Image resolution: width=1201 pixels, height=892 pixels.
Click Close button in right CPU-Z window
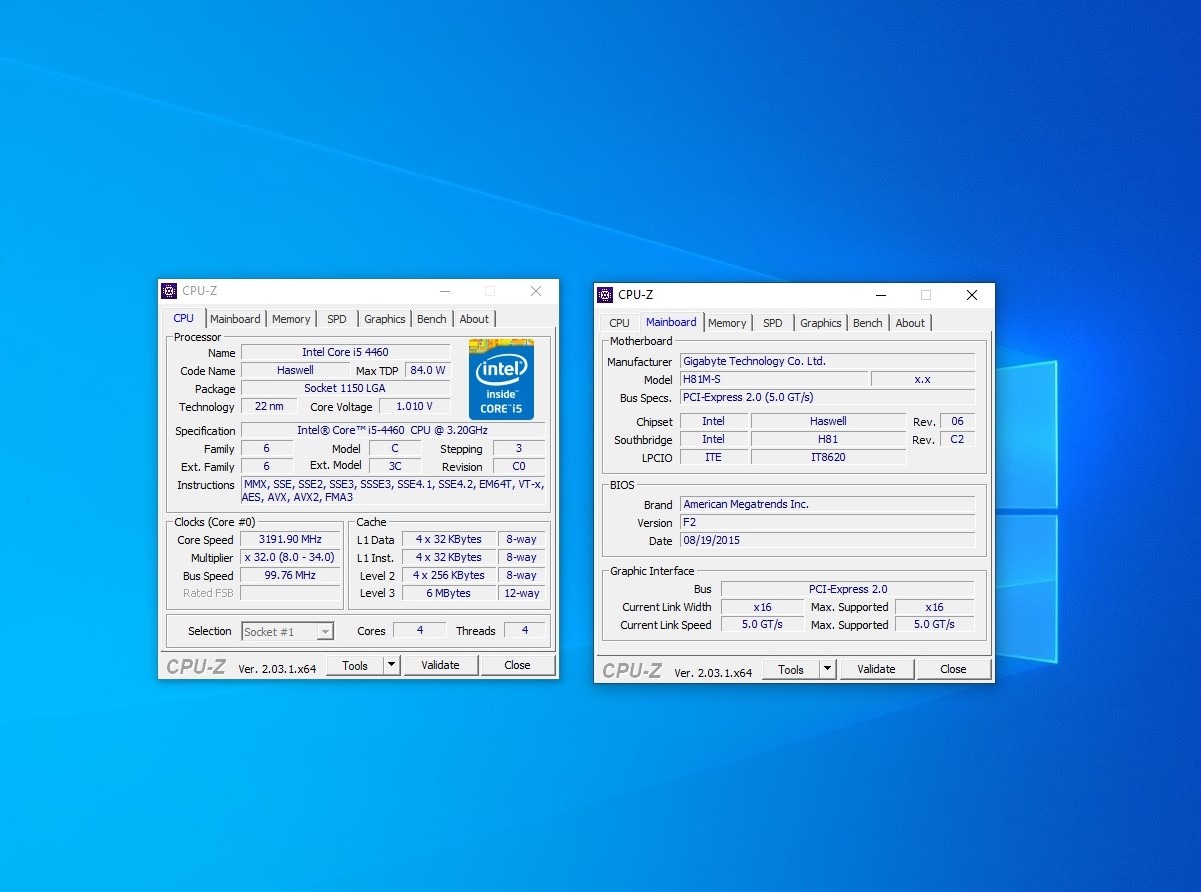[x=953, y=669]
